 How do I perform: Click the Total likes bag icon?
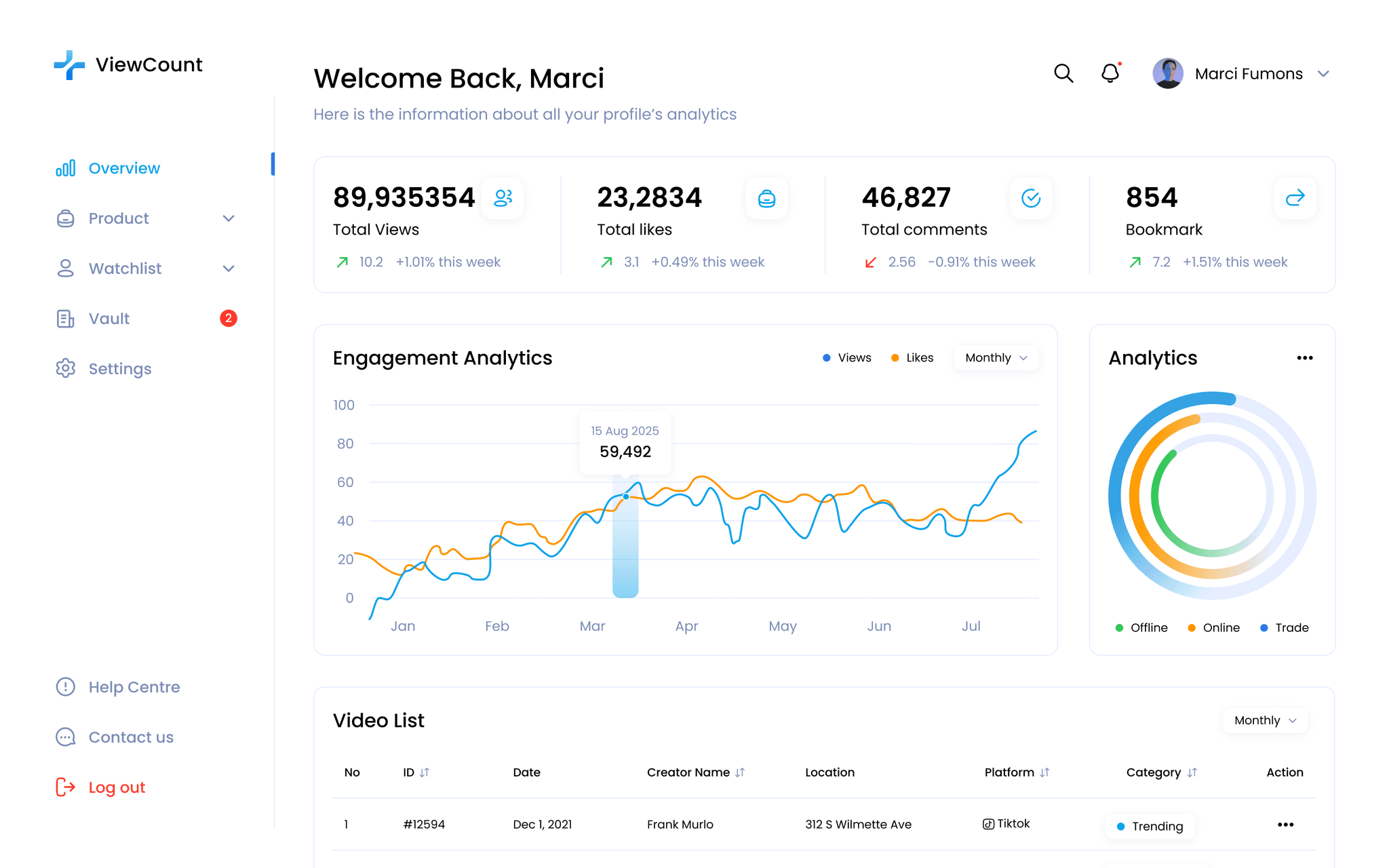pos(766,198)
